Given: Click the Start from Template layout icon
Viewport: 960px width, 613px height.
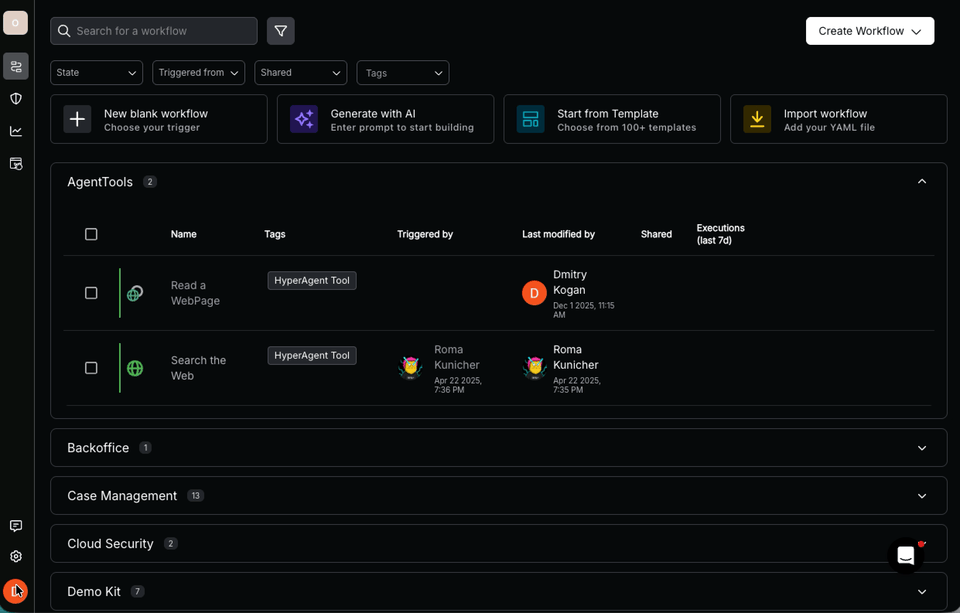Looking at the screenshot, I should point(530,119).
